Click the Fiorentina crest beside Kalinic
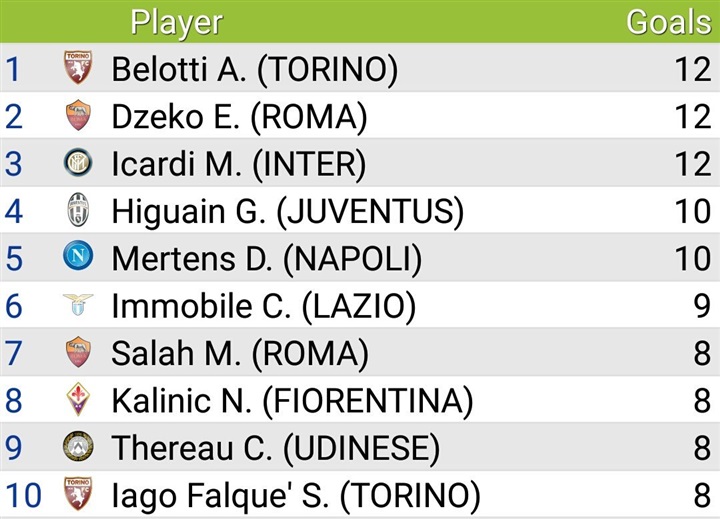720x519 pixels. pos(77,400)
